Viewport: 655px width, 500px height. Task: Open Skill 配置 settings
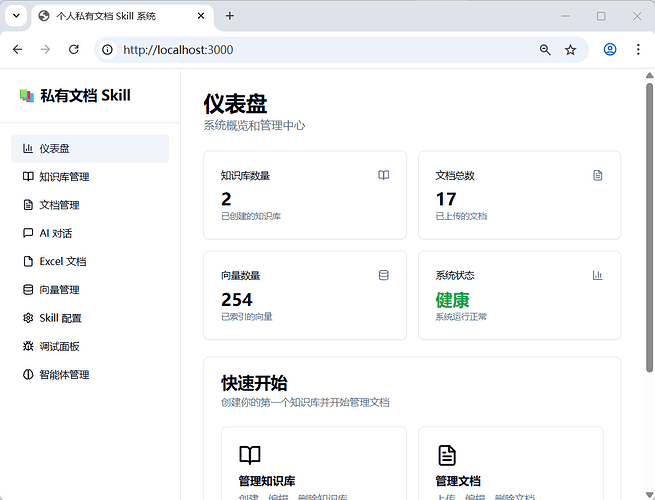click(90, 318)
